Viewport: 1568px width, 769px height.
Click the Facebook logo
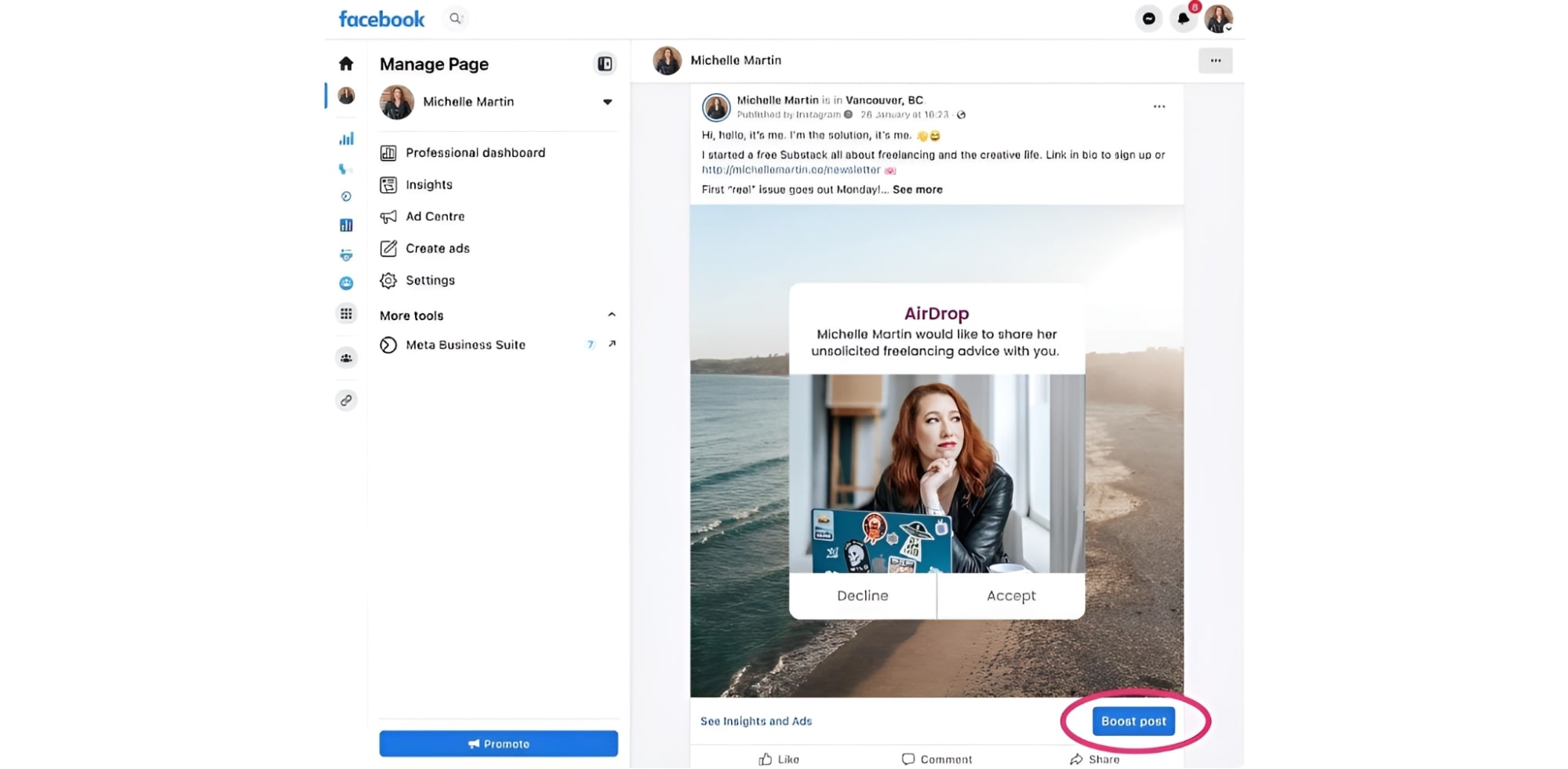[380, 18]
